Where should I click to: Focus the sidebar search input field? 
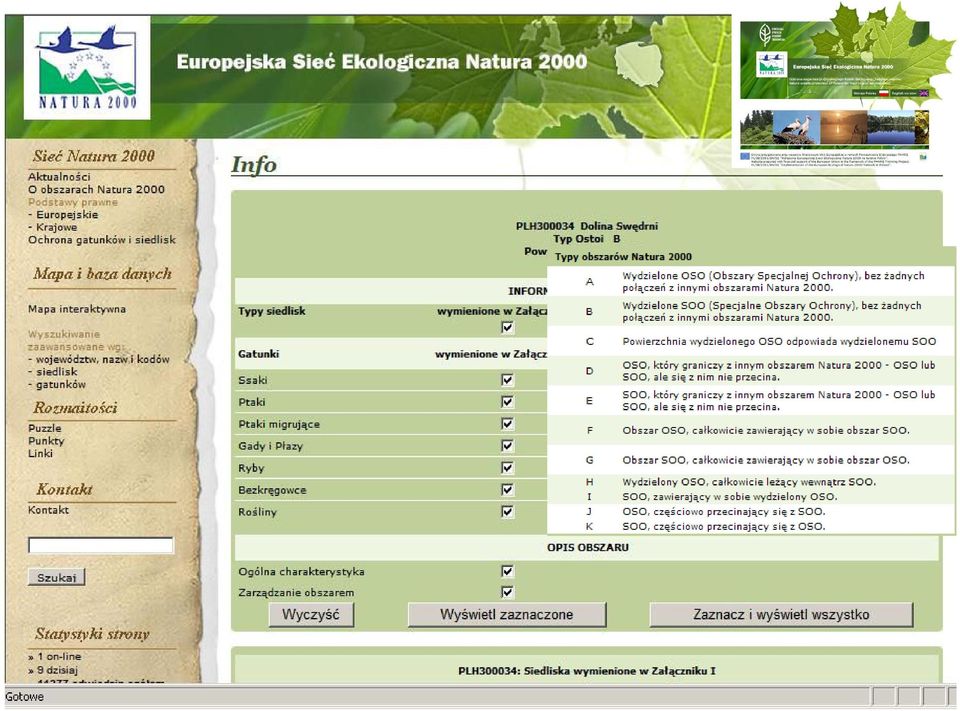tap(101, 545)
